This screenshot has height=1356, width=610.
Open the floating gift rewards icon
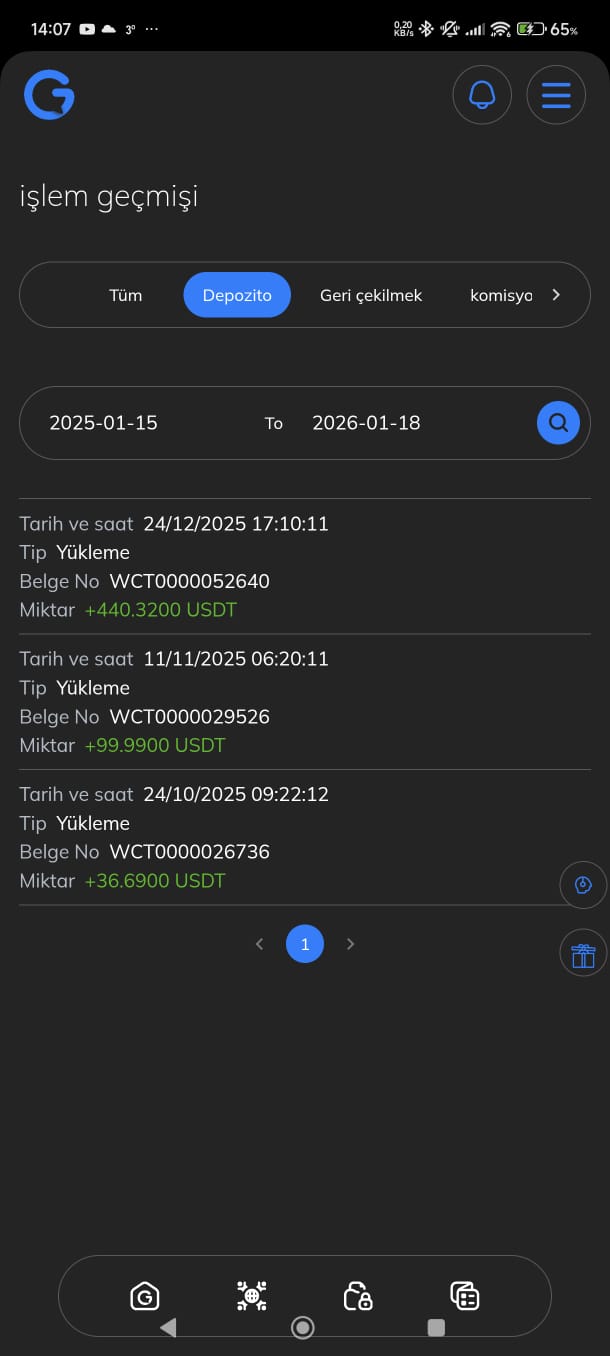tap(583, 954)
